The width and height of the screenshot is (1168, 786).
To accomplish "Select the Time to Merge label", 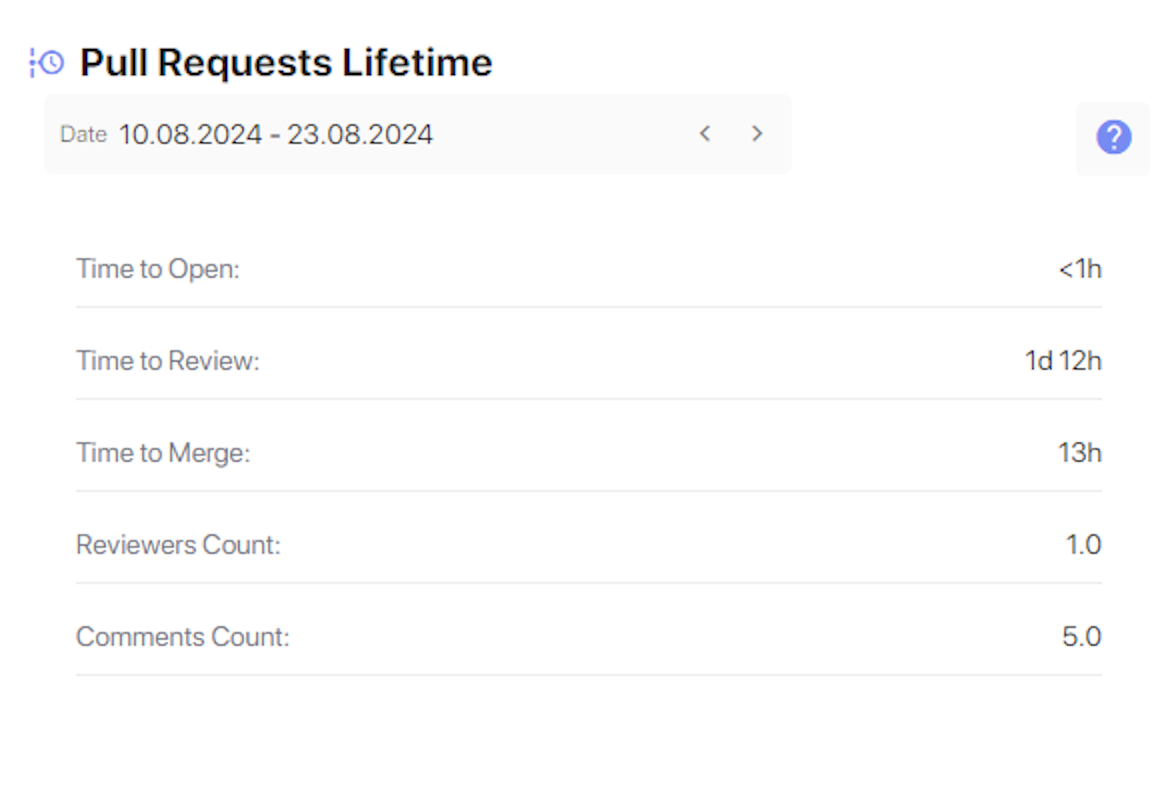I will (x=163, y=453).
